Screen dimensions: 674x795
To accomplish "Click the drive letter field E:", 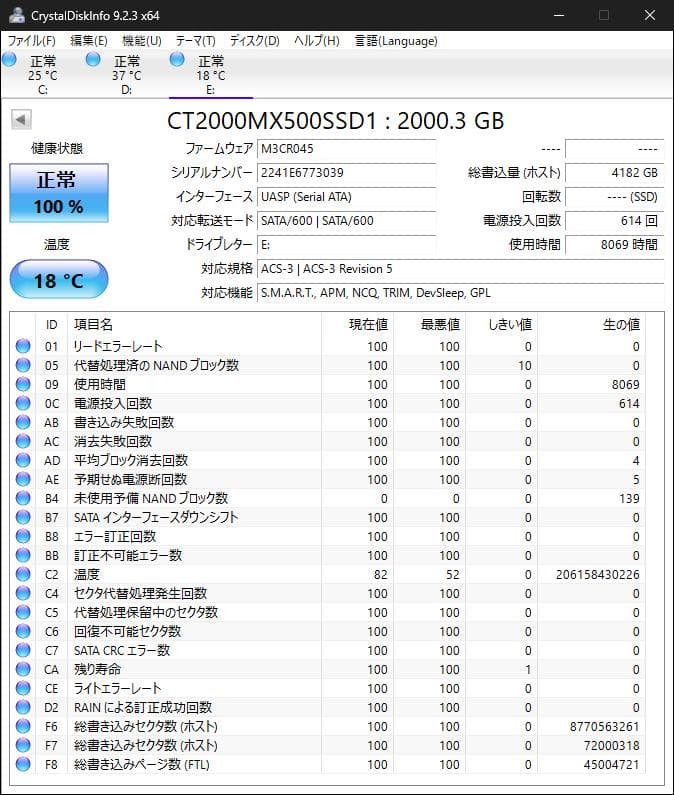I will click(346, 245).
